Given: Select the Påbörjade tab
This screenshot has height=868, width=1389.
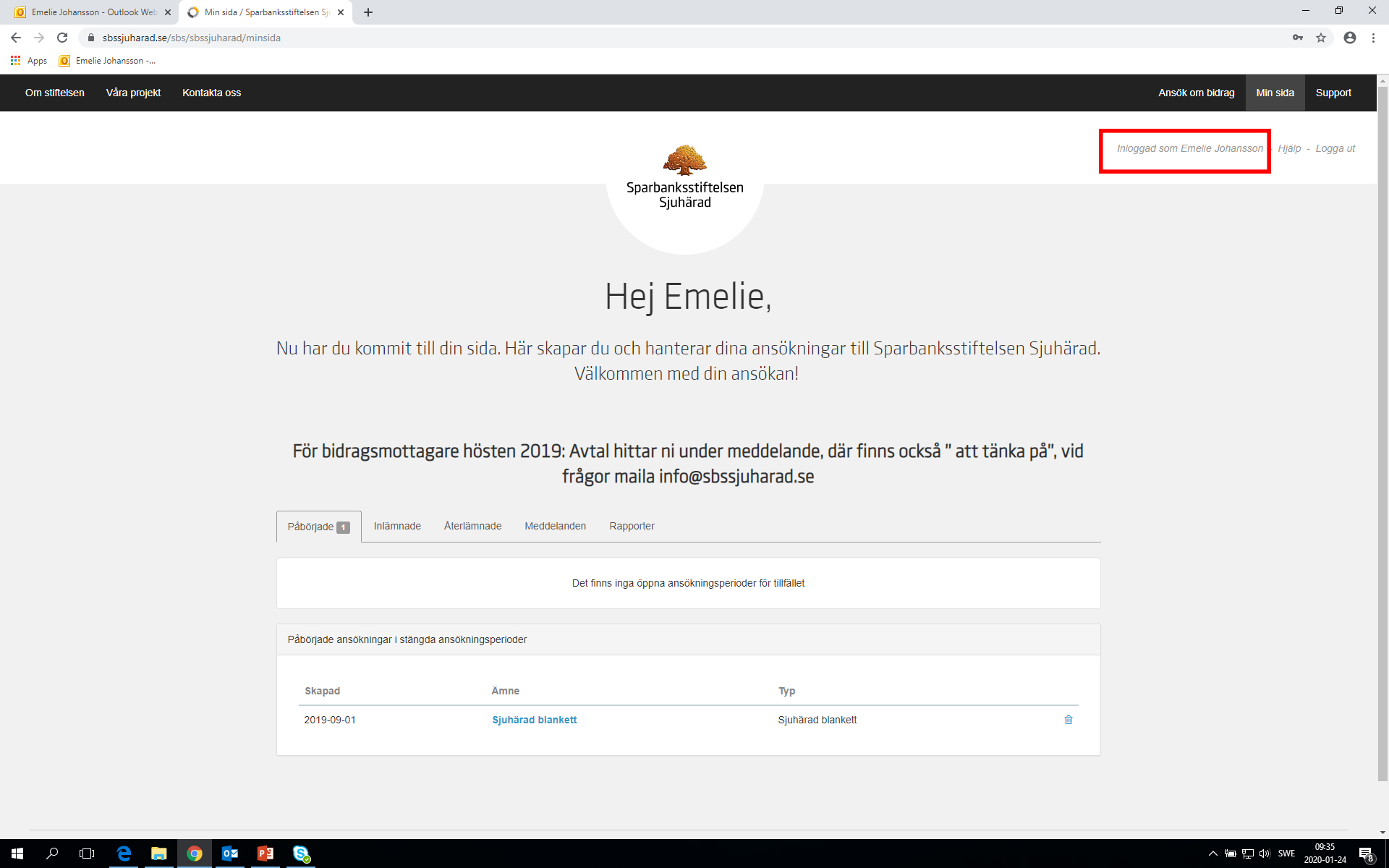Looking at the screenshot, I should (x=318, y=527).
